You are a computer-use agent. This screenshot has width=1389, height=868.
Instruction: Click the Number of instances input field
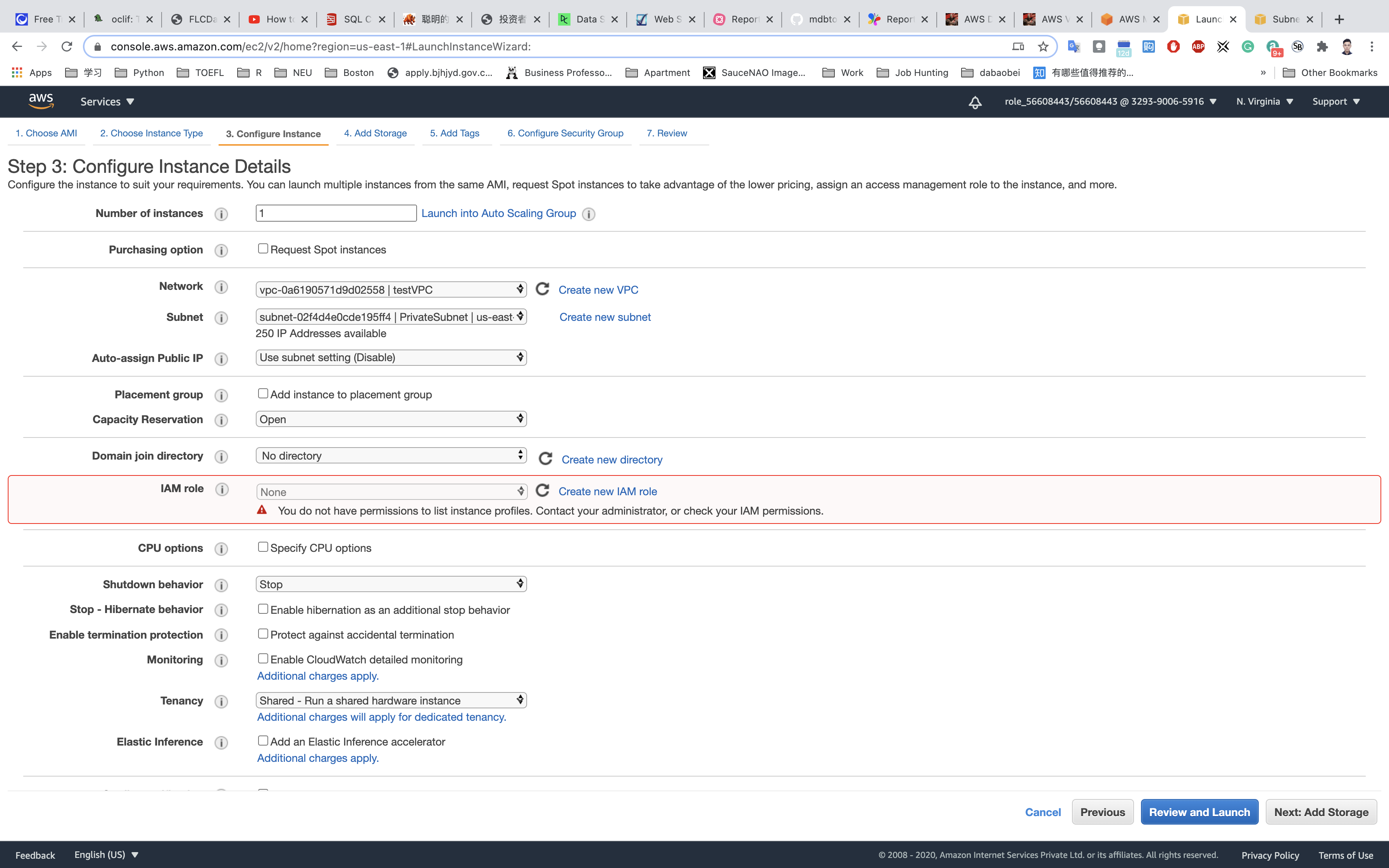tap(336, 214)
